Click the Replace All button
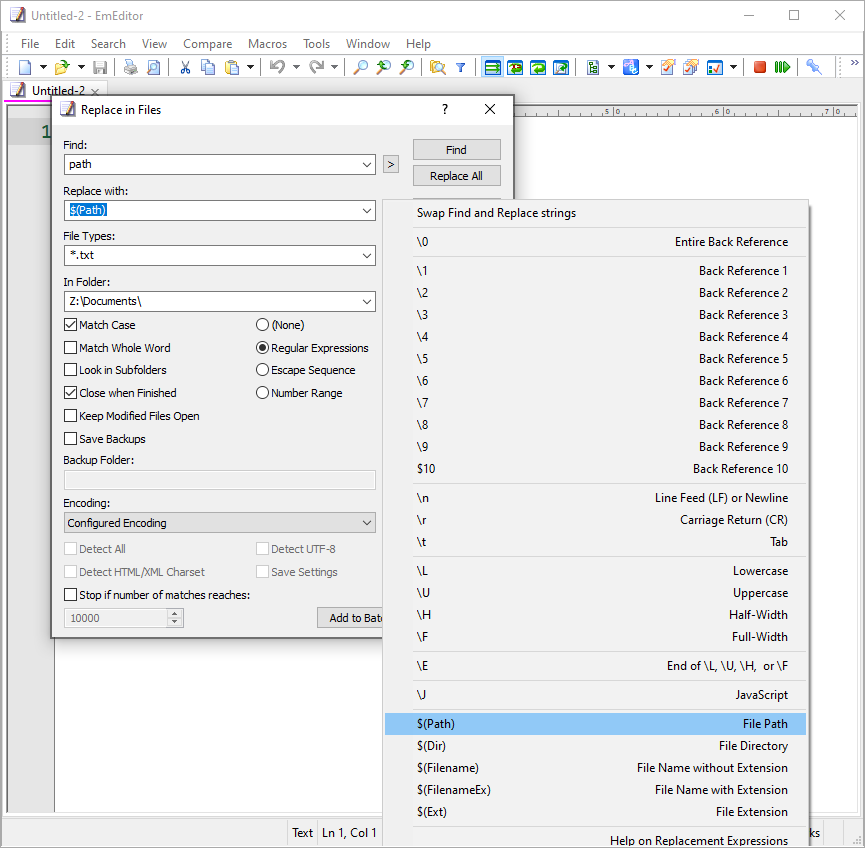 456,175
